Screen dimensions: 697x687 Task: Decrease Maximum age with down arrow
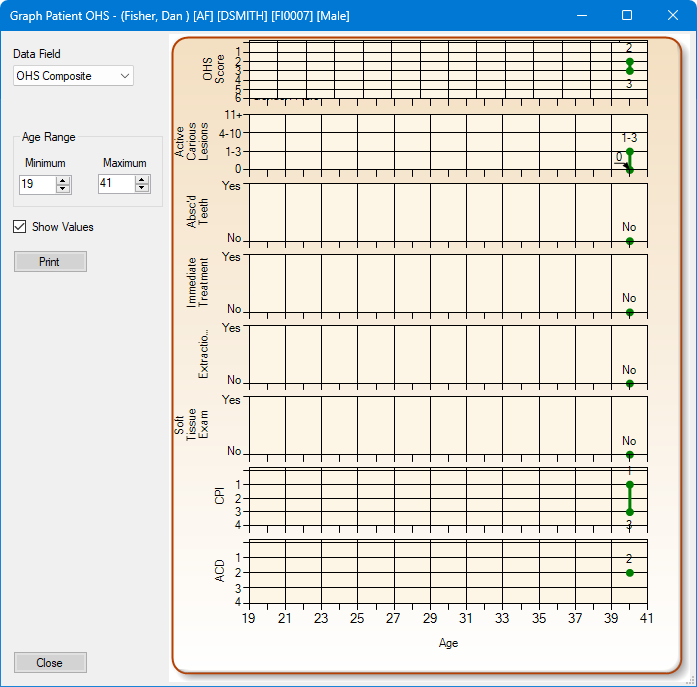(x=142, y=188)
